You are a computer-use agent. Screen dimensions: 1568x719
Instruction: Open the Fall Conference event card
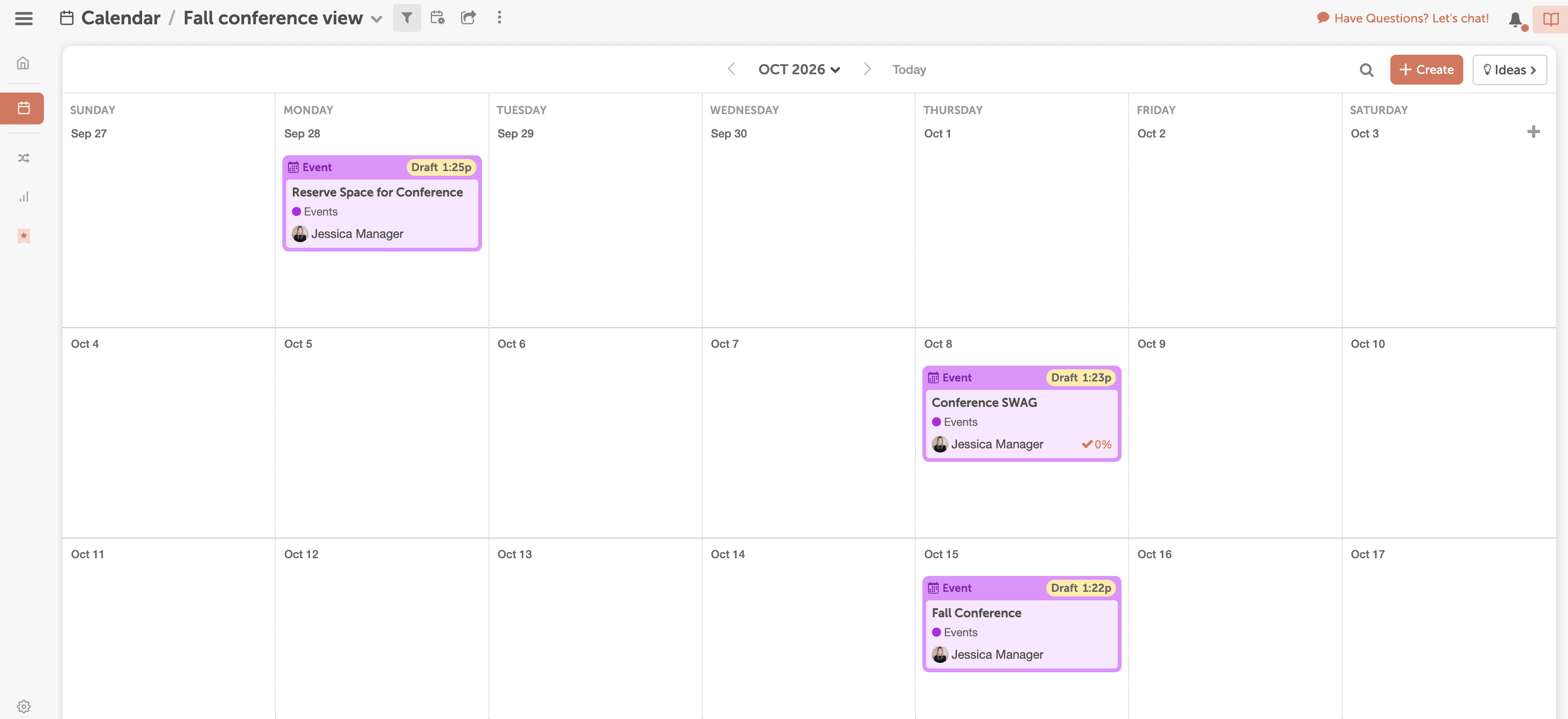click(x=1021, y=624)
